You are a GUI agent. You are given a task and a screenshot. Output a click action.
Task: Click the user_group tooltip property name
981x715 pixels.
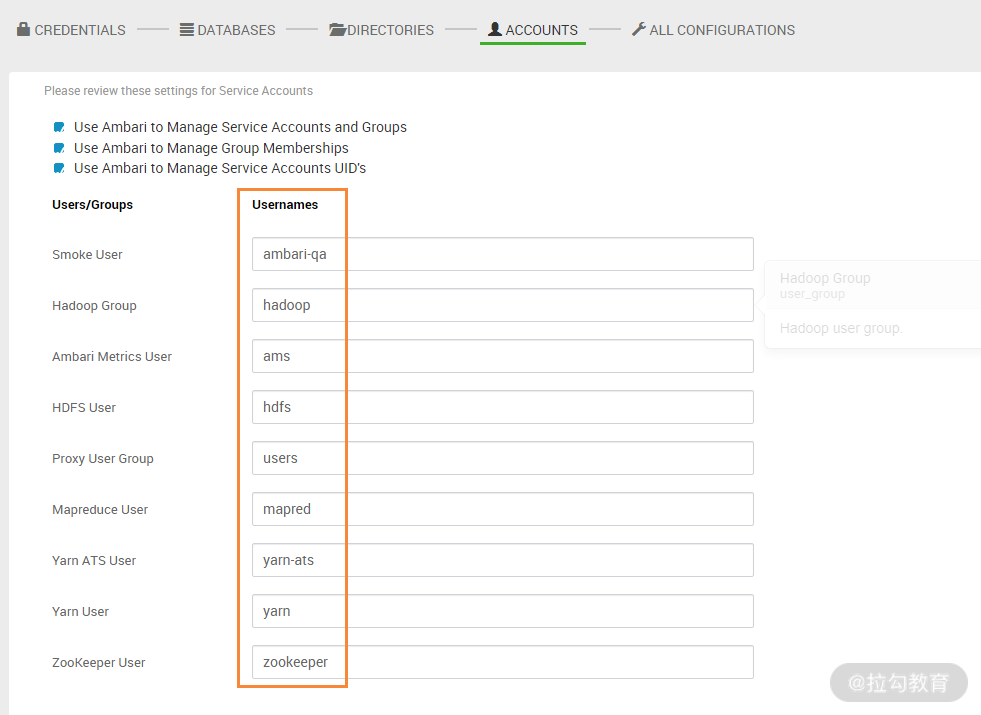click(812, 294)
